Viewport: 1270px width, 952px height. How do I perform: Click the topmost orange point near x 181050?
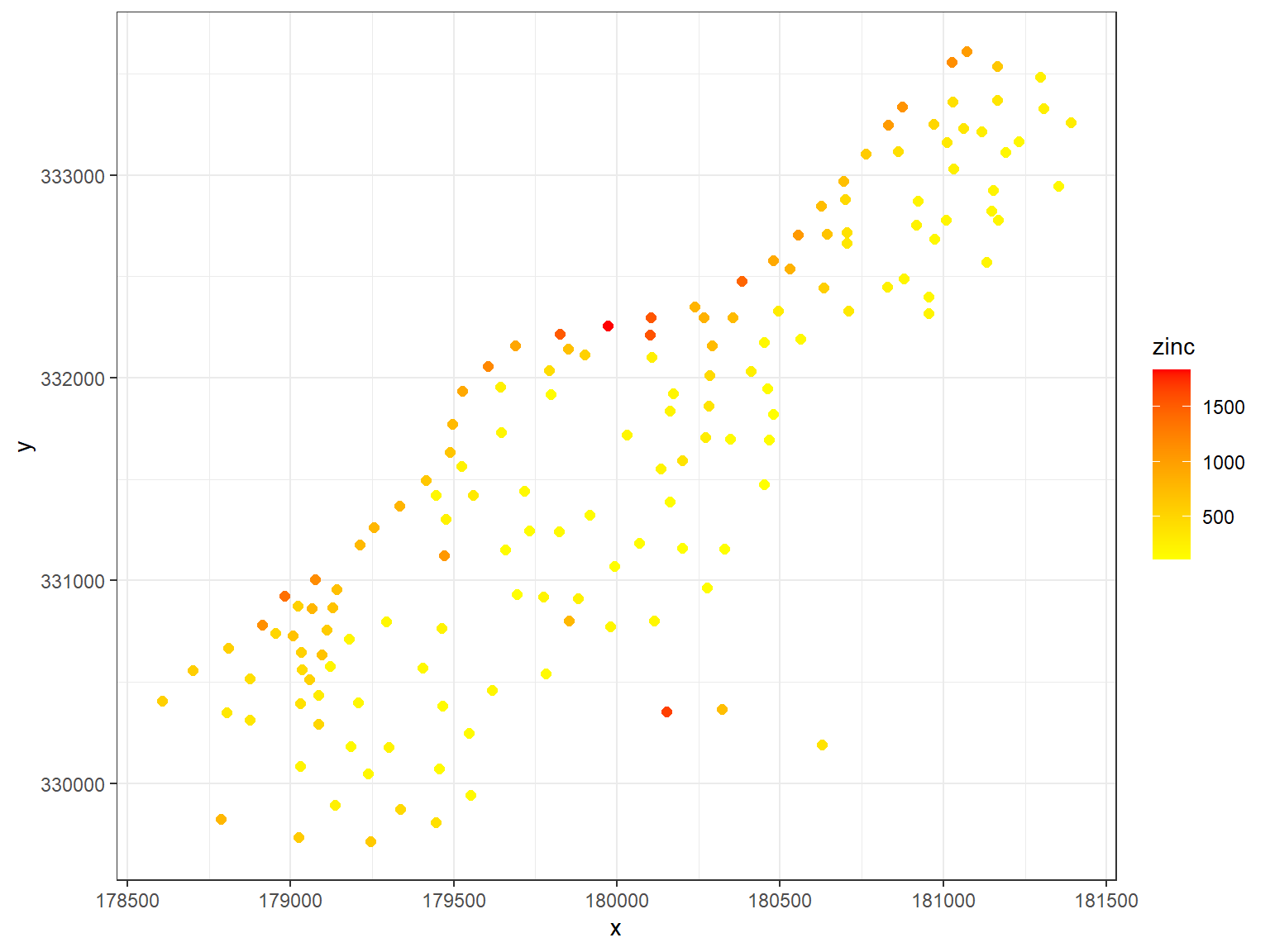pyautogui.click(x=967, y=51)
